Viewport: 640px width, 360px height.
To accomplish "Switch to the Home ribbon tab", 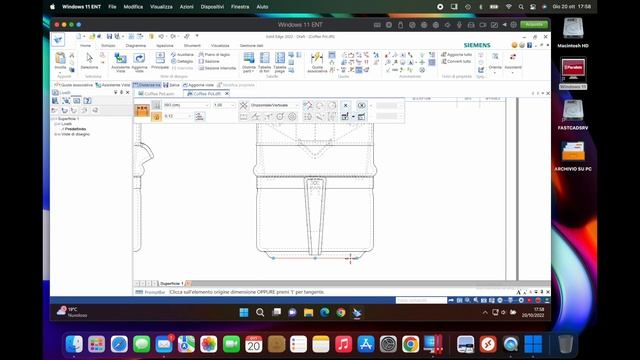I will coord(85,45).
